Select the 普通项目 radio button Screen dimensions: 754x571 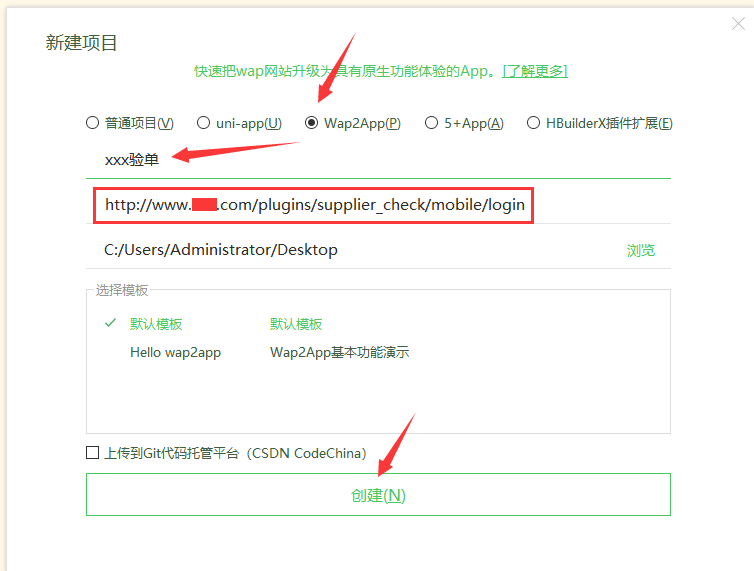93,123
